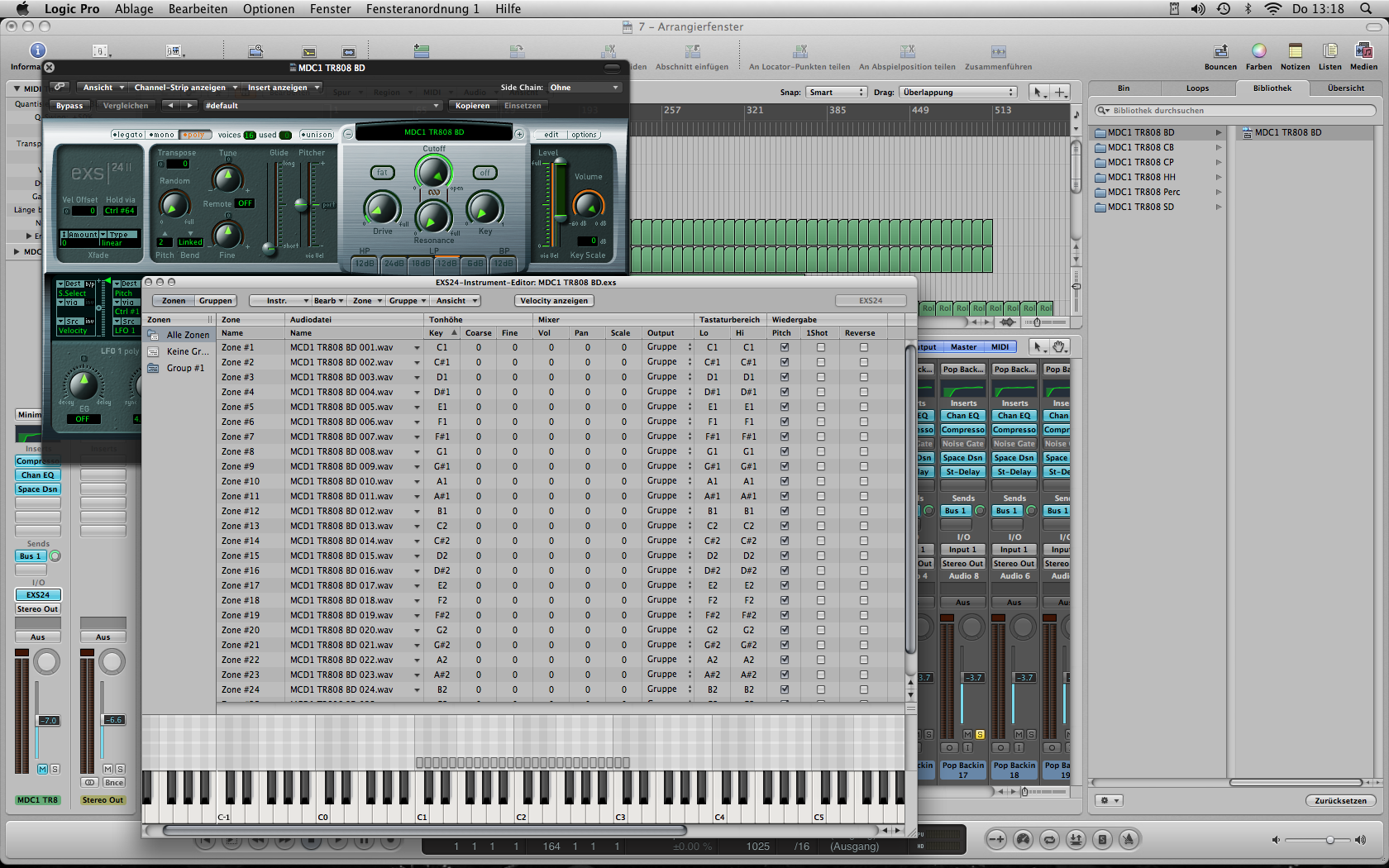Click the Information inspector icon
Image resolution: width=1389 pixels, height=868 pixels.
coord(37,50)
